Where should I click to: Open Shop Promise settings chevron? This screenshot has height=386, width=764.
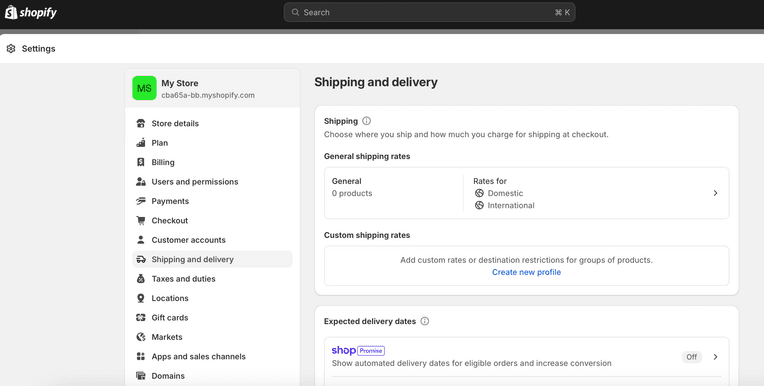point(715,357)
